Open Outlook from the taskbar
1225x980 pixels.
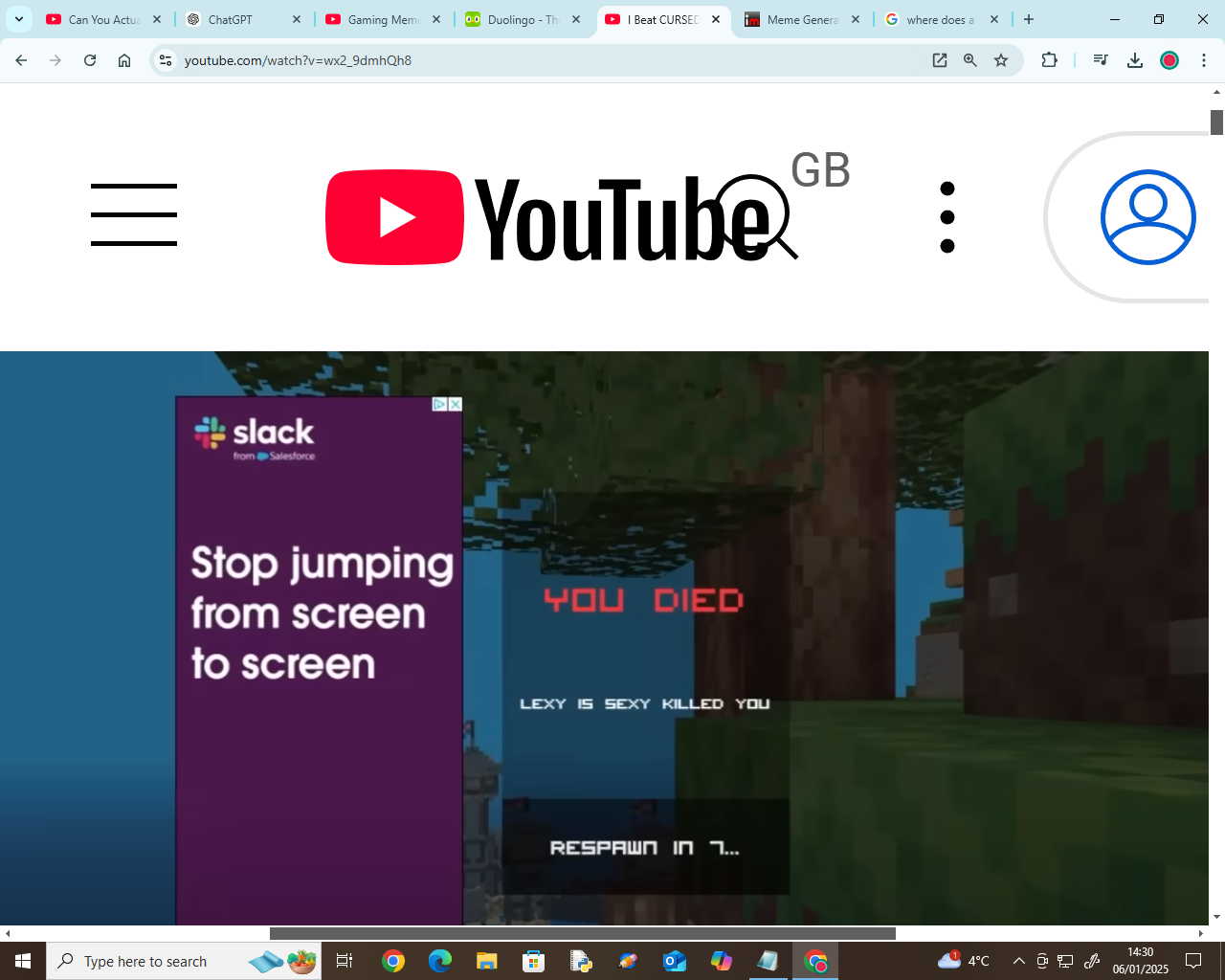point(675,961)
